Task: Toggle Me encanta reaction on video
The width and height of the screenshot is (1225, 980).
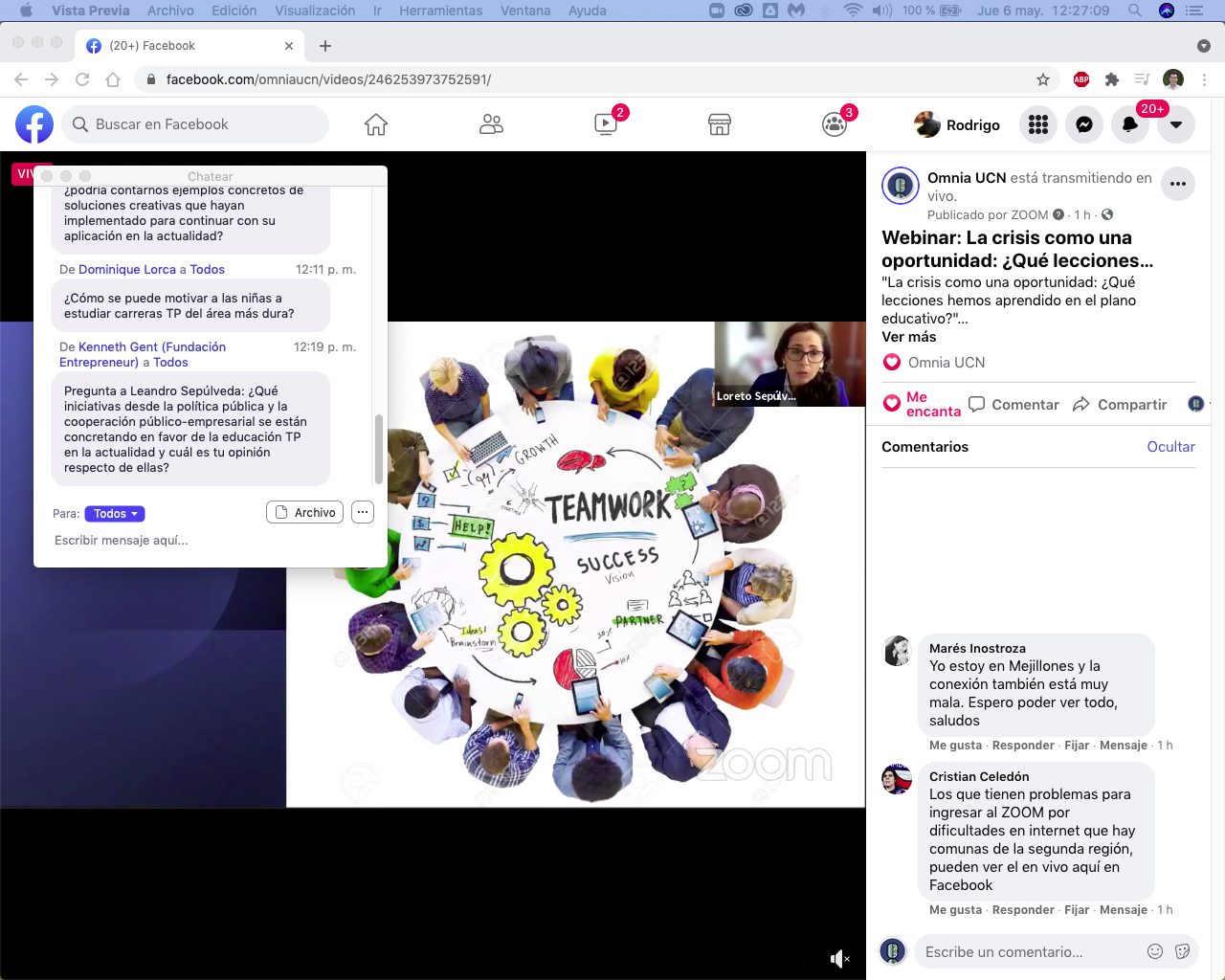Action: (x=921, y=404)
